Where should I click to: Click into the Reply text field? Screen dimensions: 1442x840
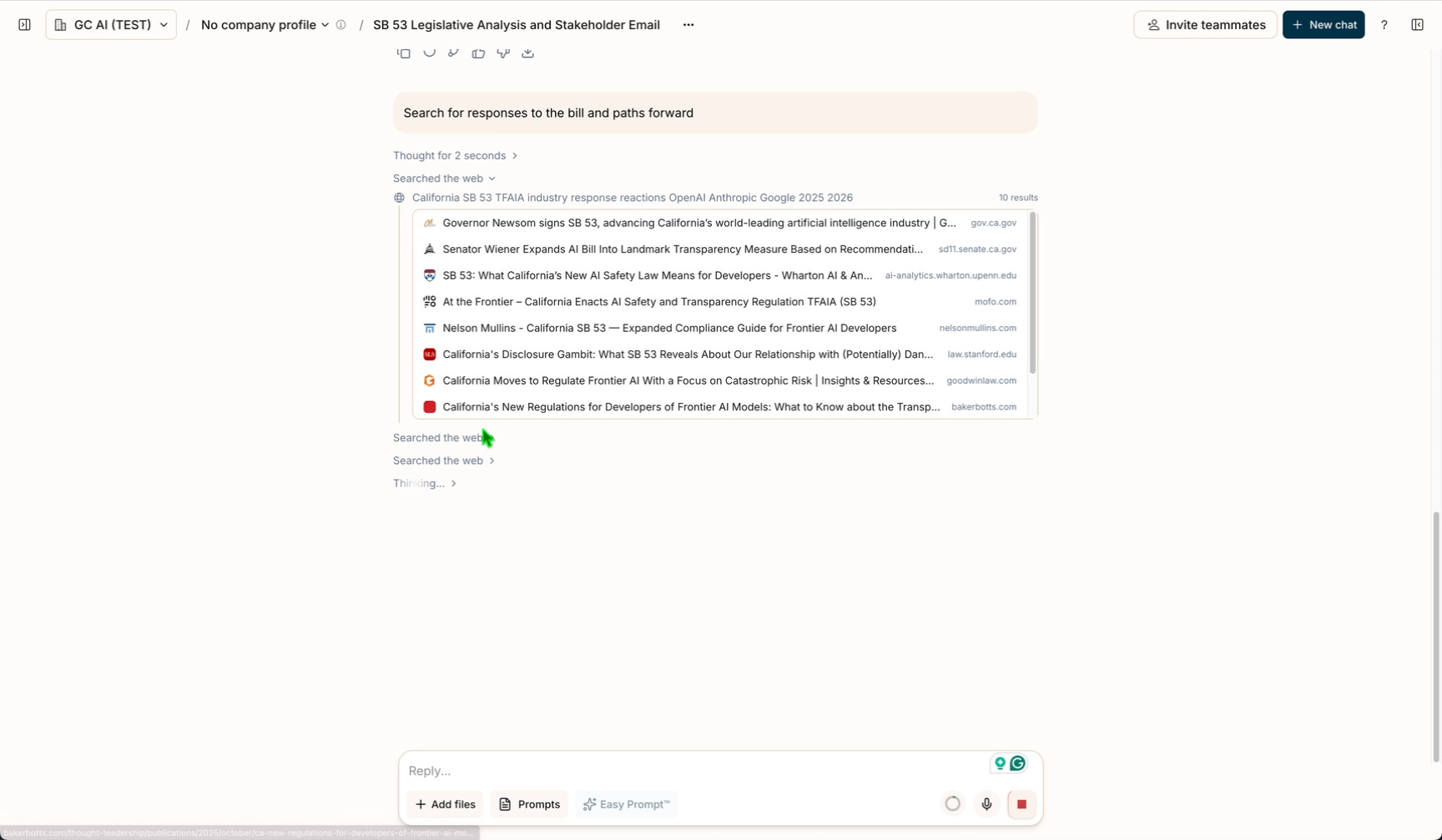click(693, 771)
